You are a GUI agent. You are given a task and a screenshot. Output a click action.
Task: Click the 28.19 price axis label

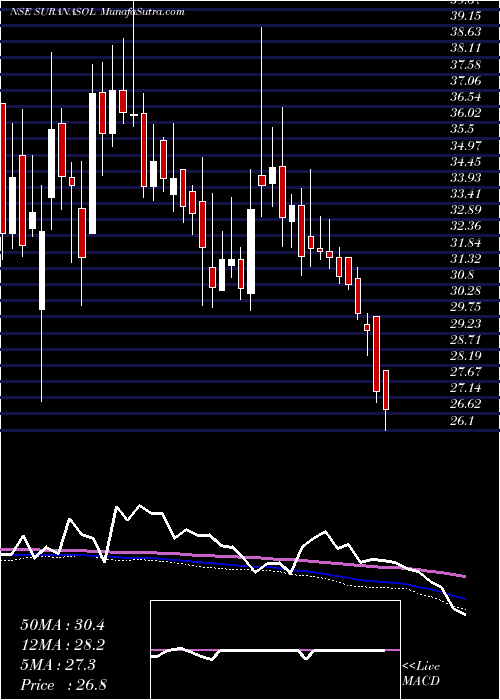466,355
